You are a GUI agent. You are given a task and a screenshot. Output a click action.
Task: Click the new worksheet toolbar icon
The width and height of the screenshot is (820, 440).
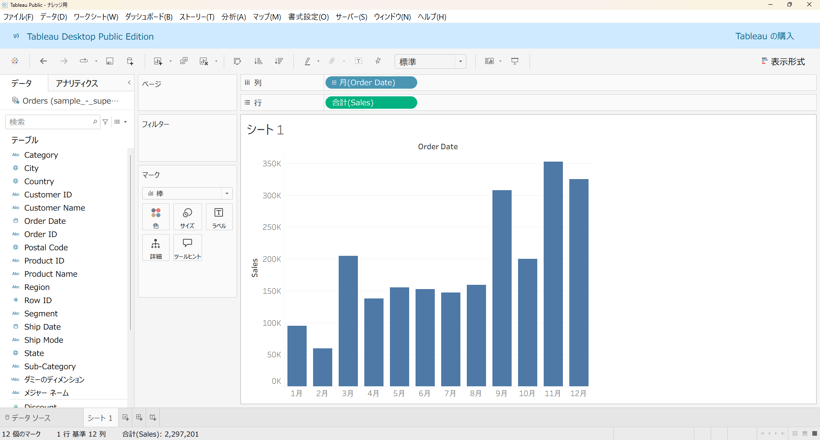coord(158,61)
